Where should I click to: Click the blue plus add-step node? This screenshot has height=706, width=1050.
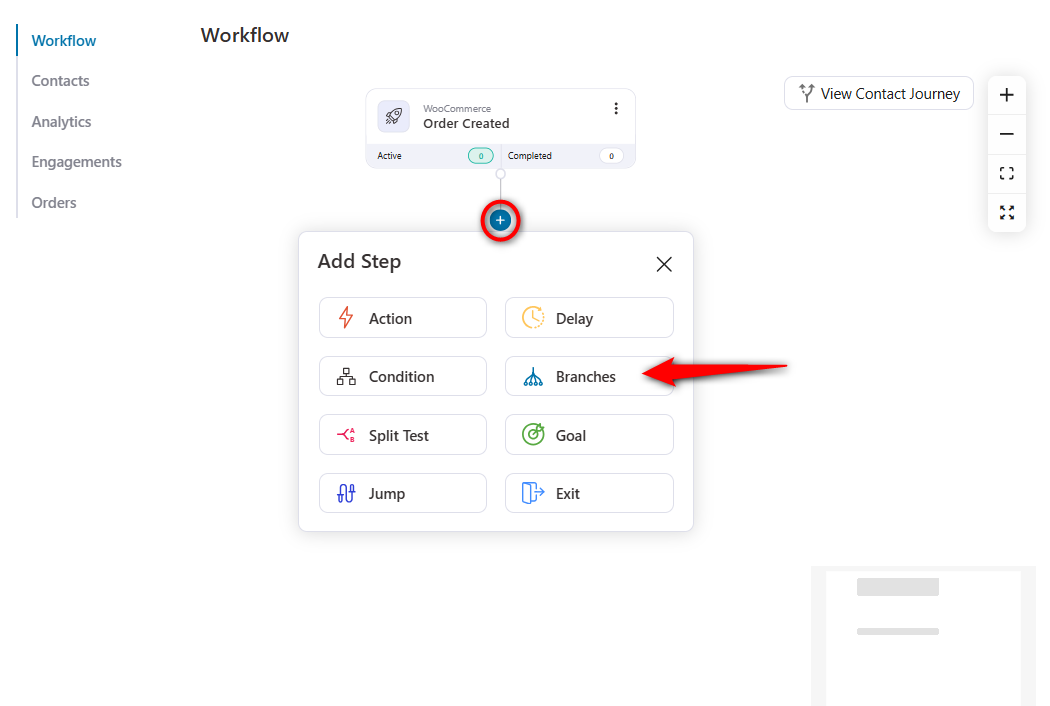click(500, 220)
